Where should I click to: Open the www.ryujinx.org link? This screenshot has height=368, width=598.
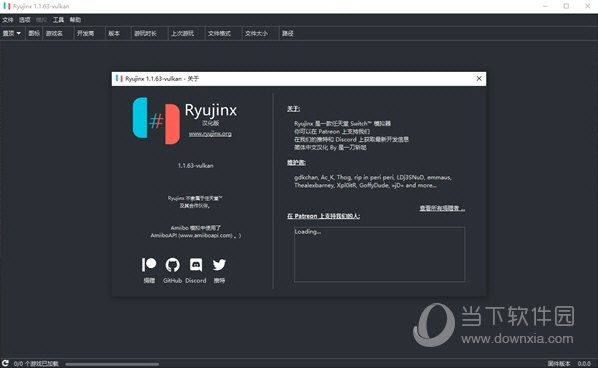tap(210, 134)
